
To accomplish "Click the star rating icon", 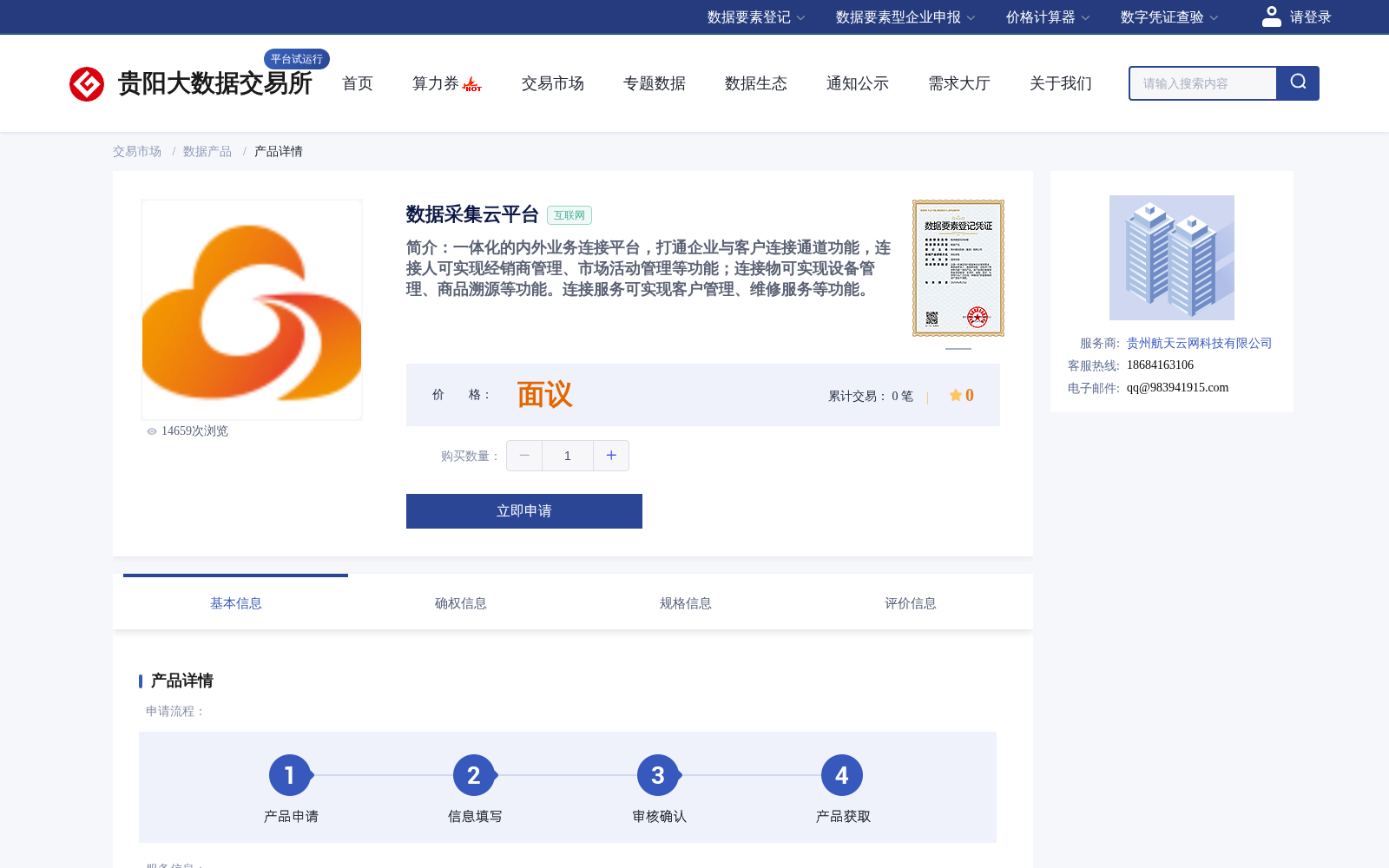I will click(955, 395).
